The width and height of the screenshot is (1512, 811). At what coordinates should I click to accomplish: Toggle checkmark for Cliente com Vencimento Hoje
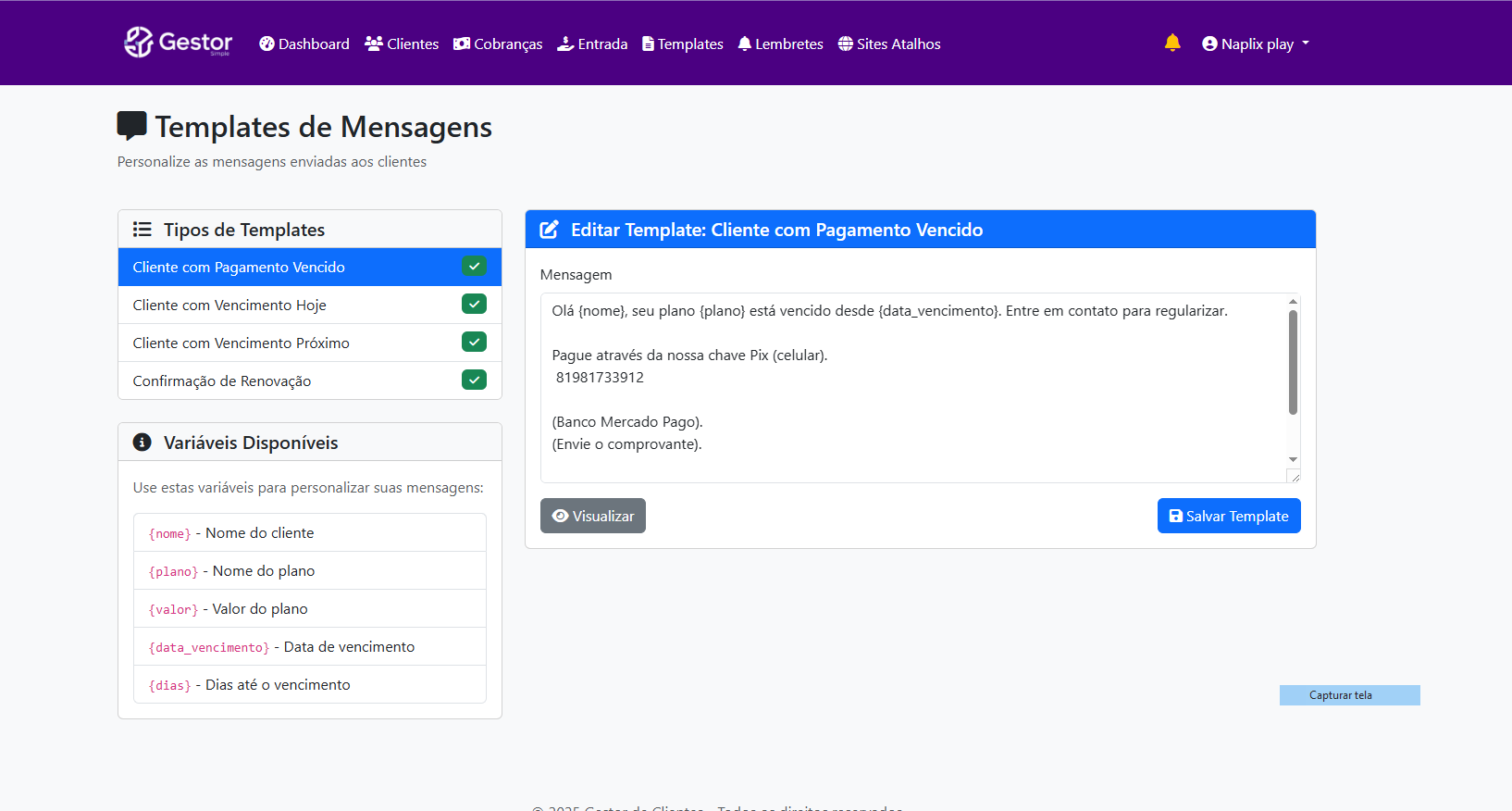474,305
